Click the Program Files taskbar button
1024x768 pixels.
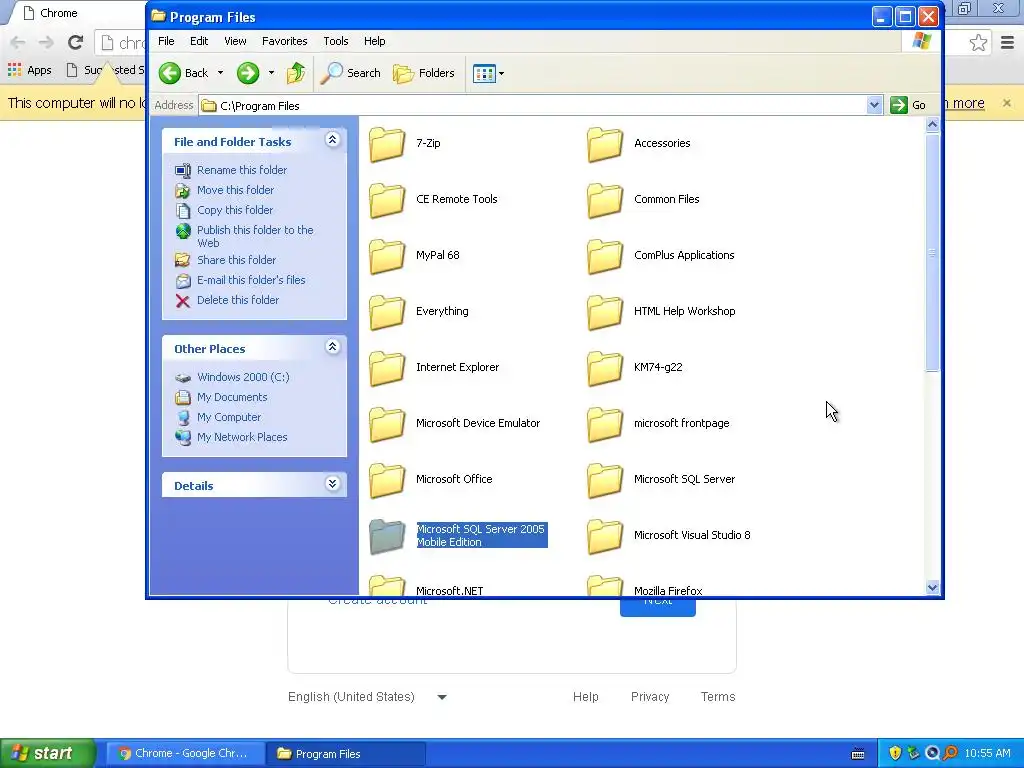[346, 754]
